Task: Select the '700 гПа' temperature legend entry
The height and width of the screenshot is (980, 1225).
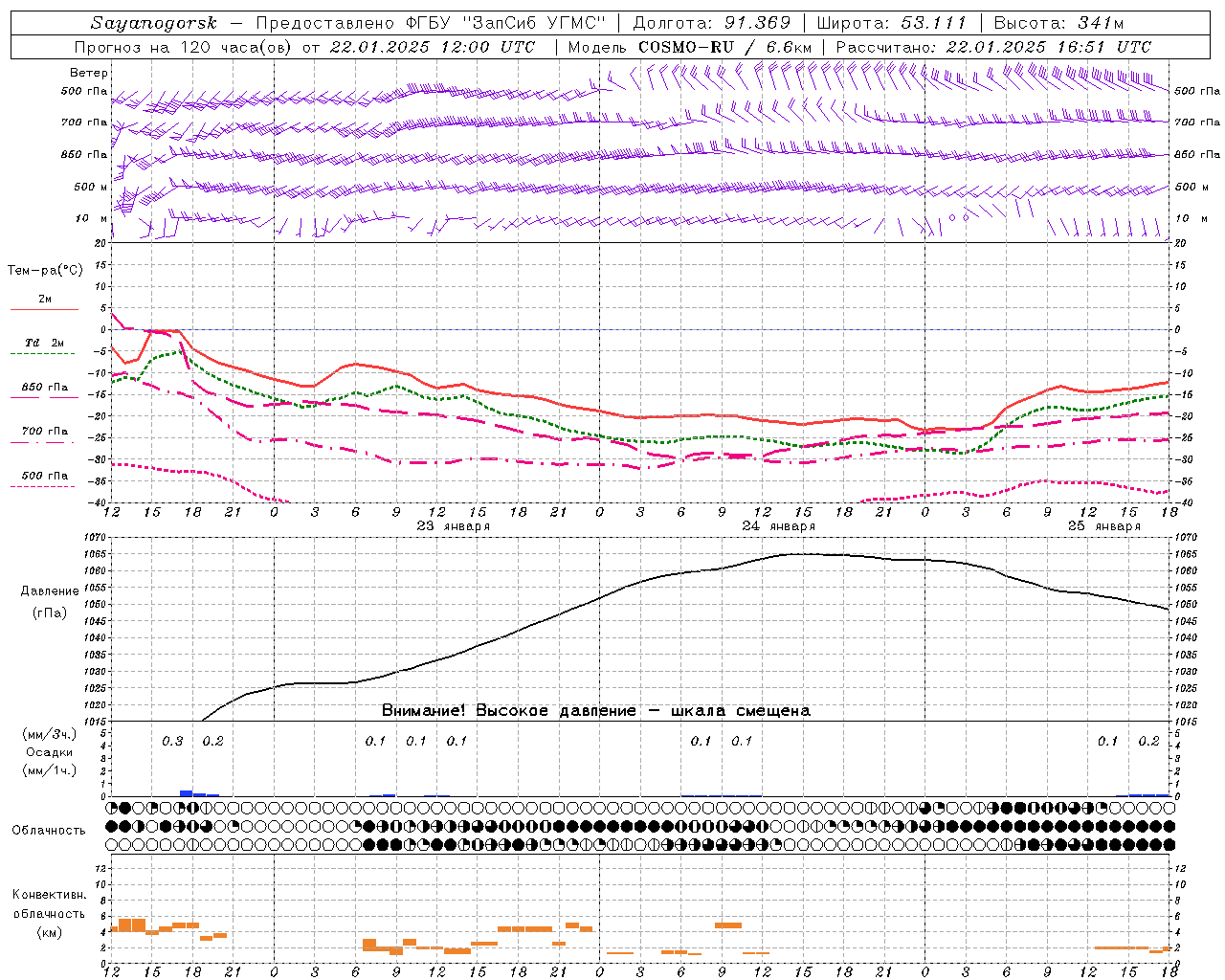Action: [x=45, y=432]
